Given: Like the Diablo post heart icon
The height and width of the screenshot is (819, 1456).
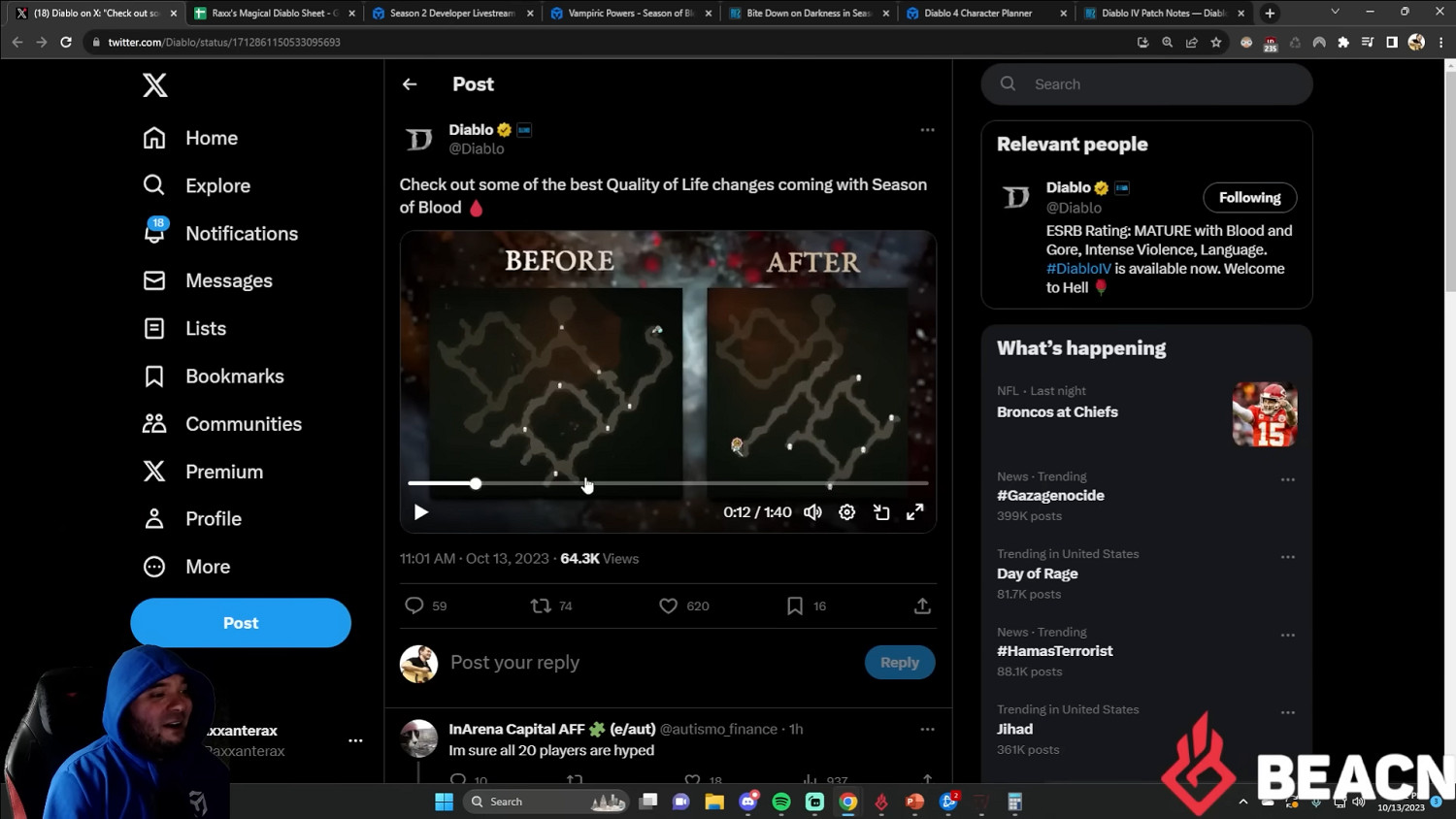Looking at the screenshot, I should (668, 606).
